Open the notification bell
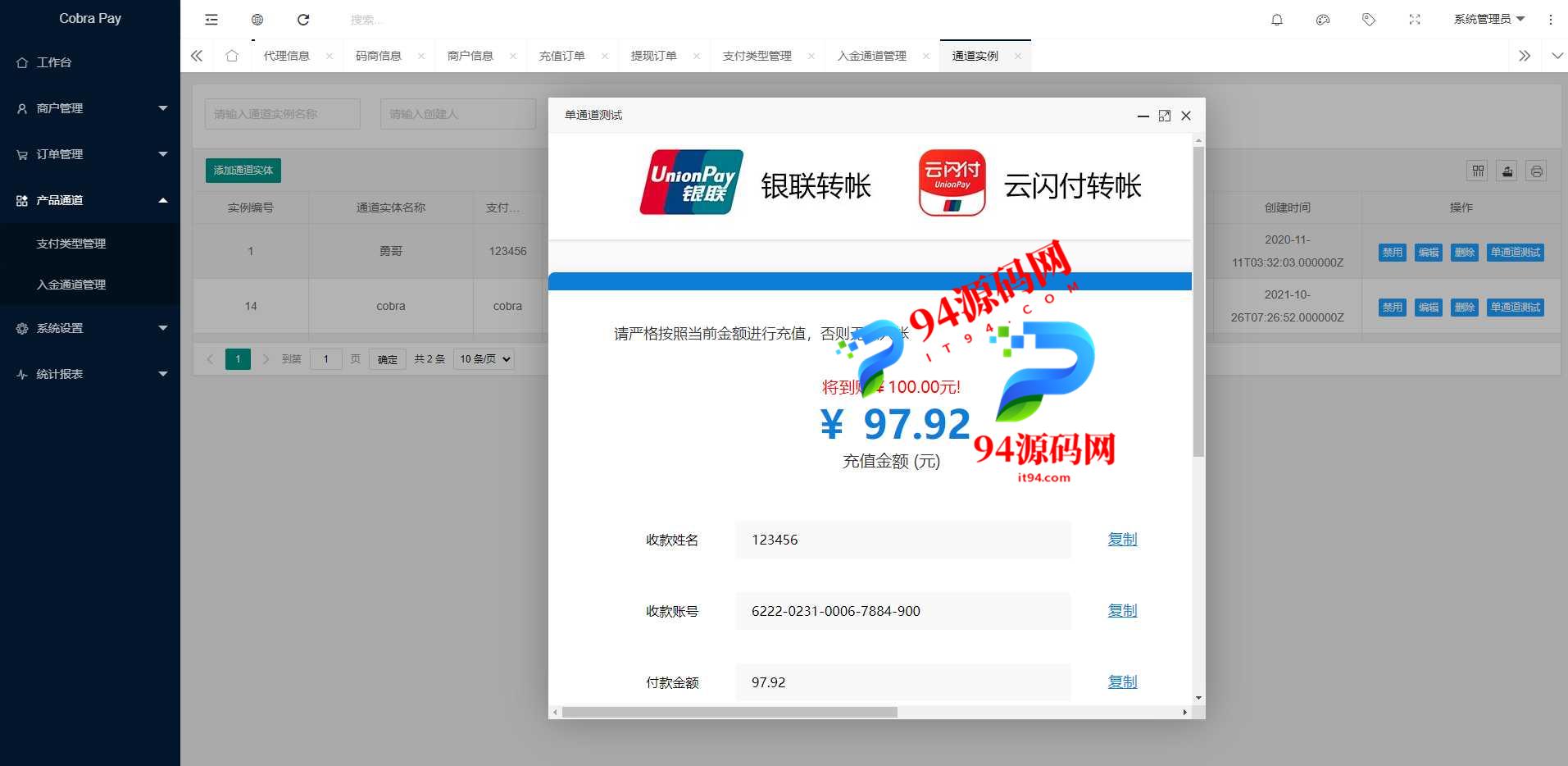The height and width of the screenshot is (766, 1568). click(x=1277, y=20)
